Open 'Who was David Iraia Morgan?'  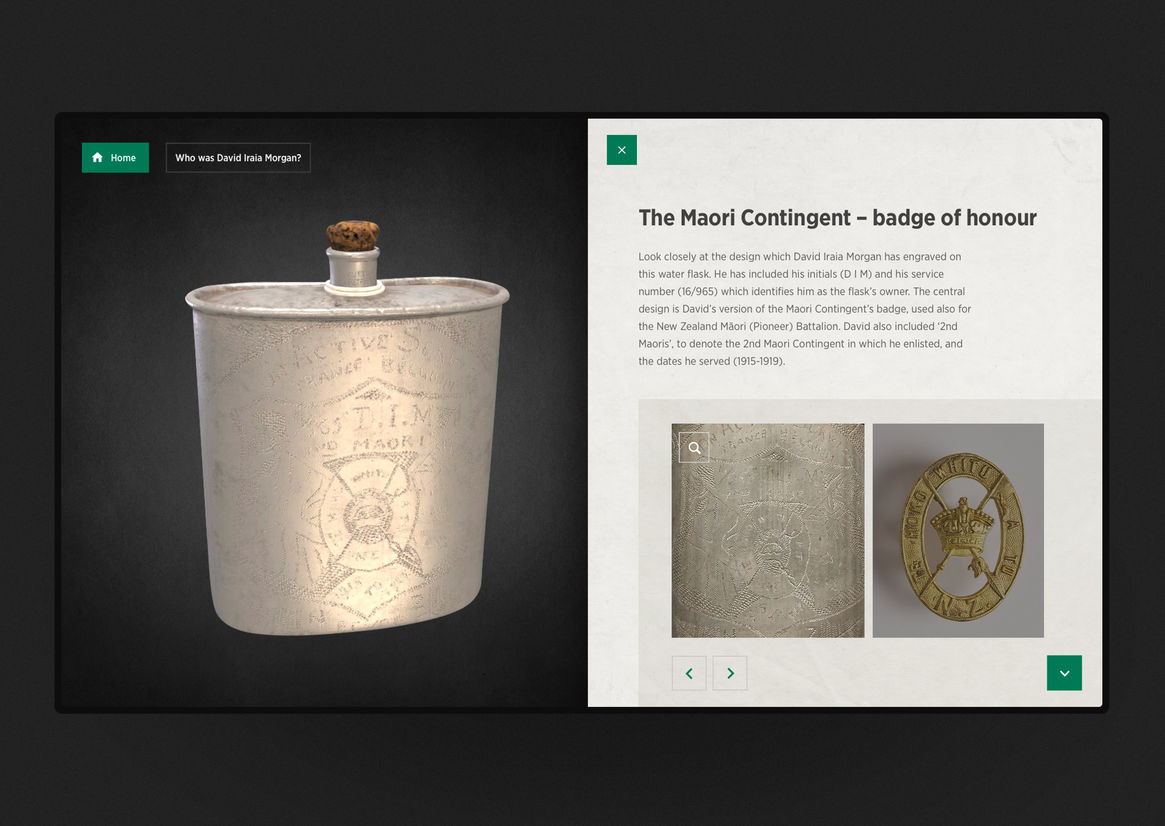click(x=238, y=157)
